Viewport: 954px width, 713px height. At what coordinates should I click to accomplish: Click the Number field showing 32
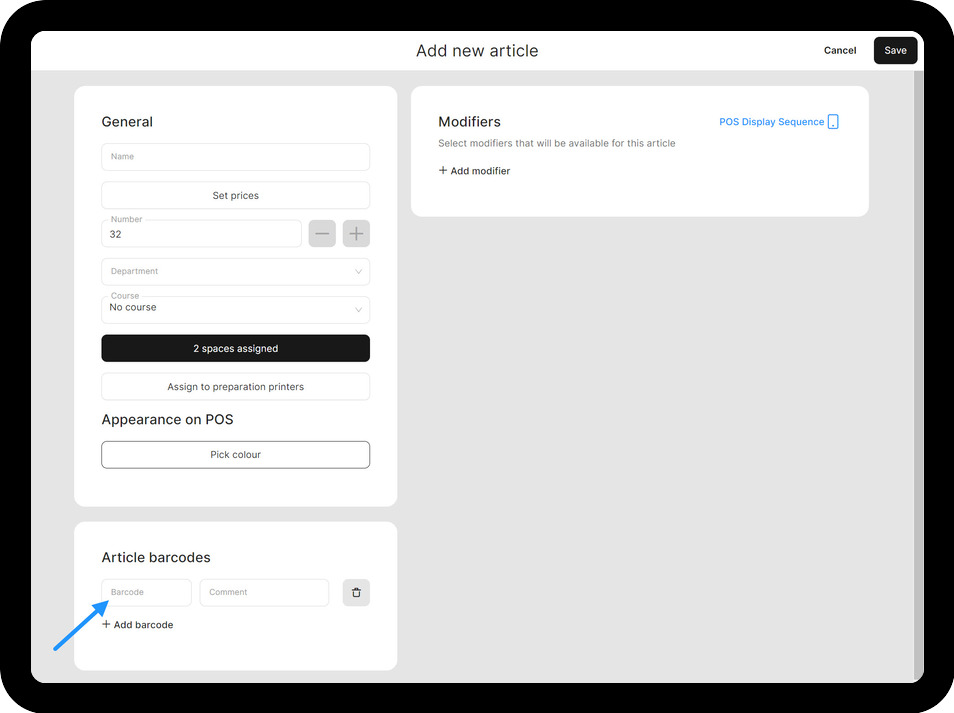pos(201,234)
